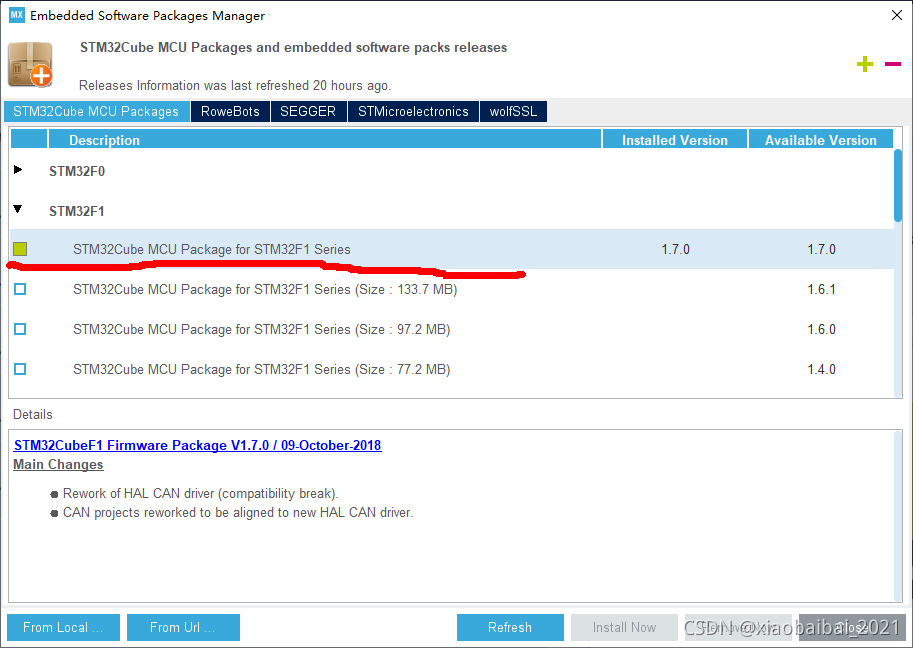
Task: Open the wolfSSL tab
Action: coord(514,111)
